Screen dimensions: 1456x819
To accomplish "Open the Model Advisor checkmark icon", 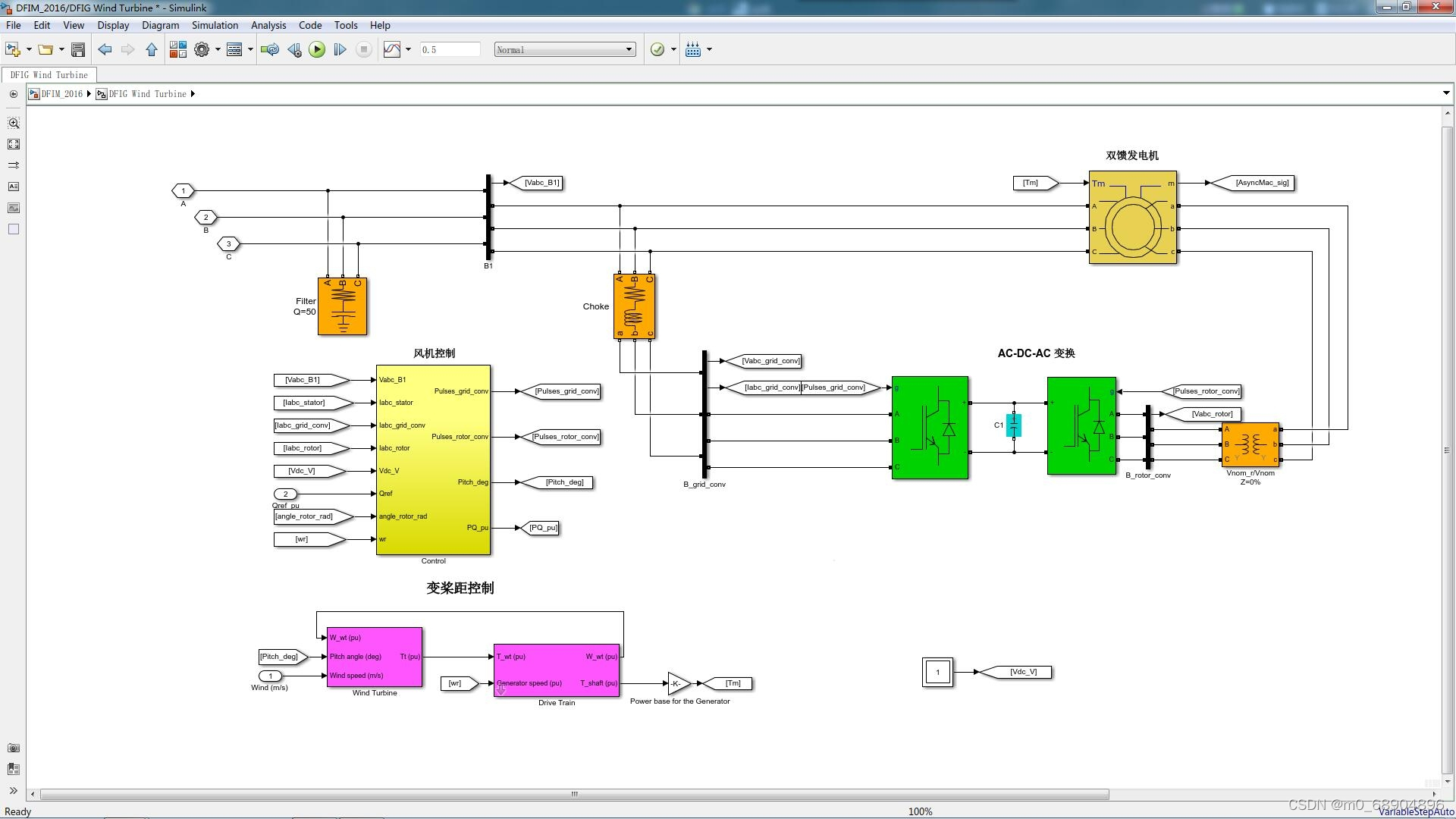I will (657, 49).
